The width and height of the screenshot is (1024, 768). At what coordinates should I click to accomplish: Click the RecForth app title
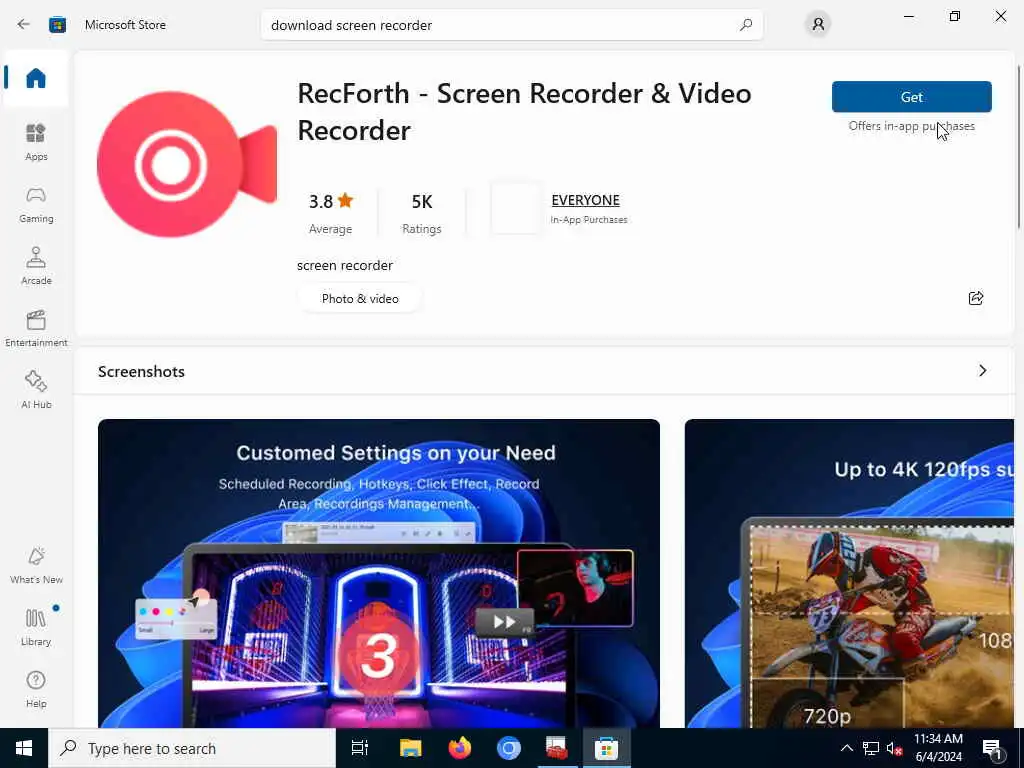[x=524, y=112]
